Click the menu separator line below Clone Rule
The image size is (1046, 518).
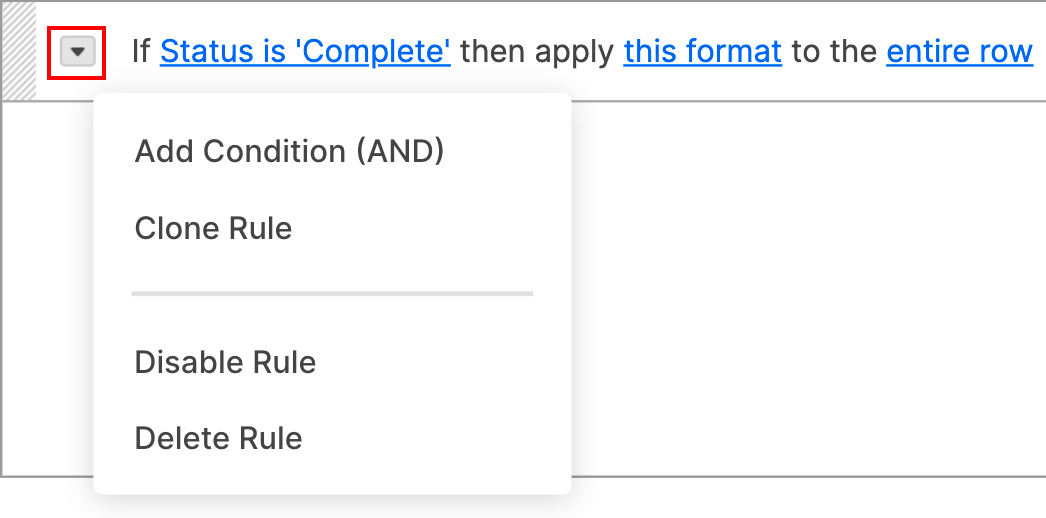click(332, 294)
